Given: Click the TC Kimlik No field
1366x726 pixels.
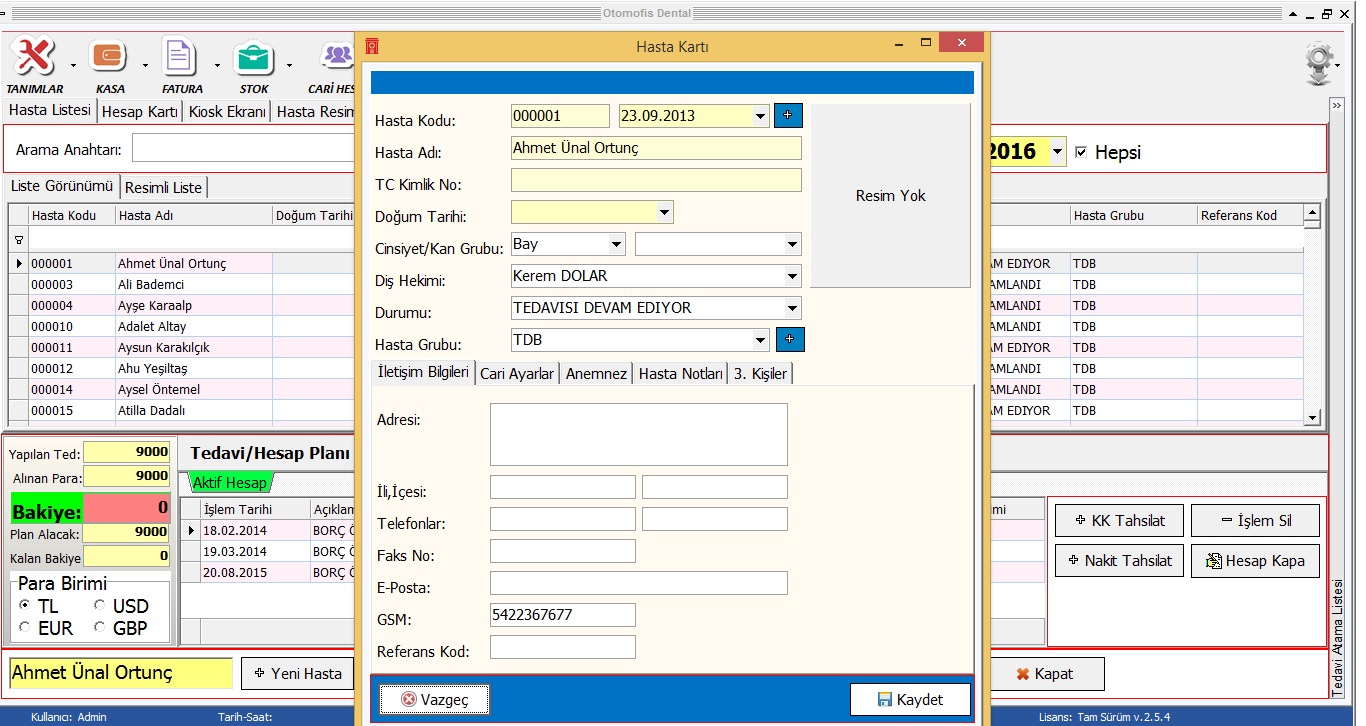Looking at the screenshot, I should (x=656, y=180).
